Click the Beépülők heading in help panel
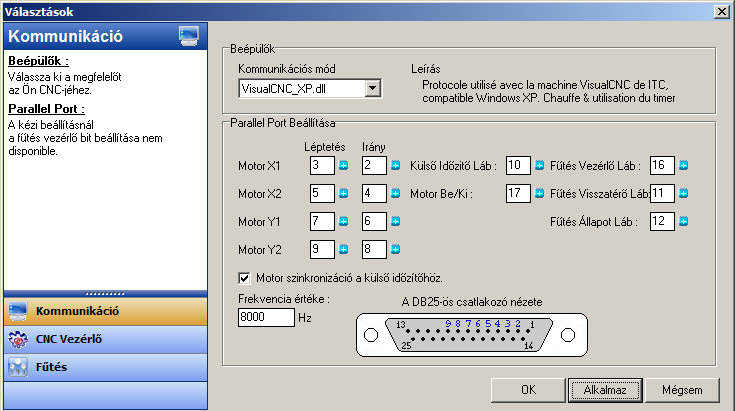This screenshot has height=411, width=735. click(x=38, y=61)
